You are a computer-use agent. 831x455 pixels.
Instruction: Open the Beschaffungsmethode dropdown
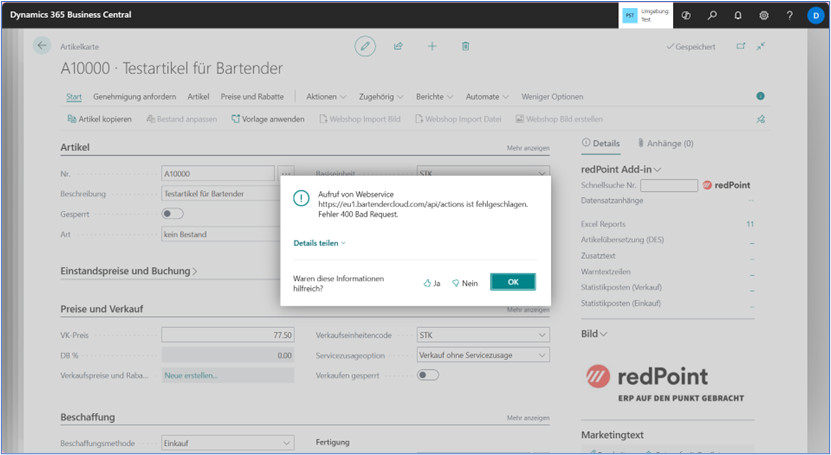tap(286, 442)
